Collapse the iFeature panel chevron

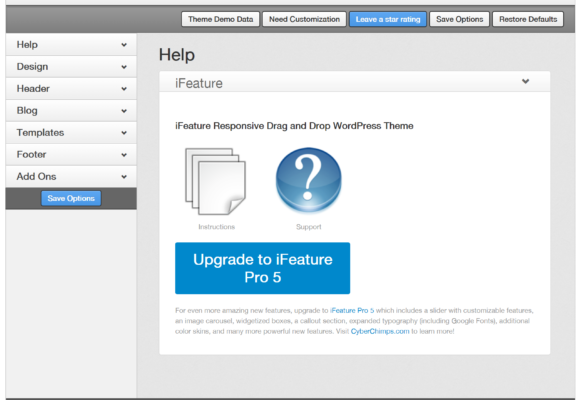click(x=525, y=81)
